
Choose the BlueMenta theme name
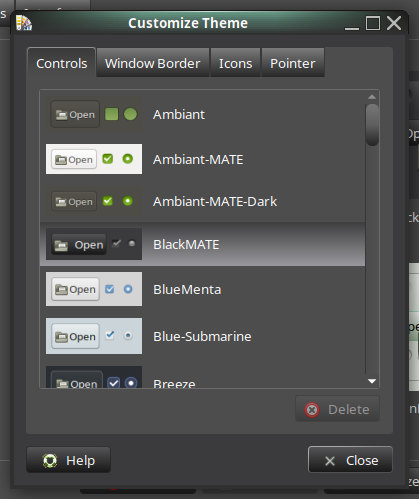point(187,289)
